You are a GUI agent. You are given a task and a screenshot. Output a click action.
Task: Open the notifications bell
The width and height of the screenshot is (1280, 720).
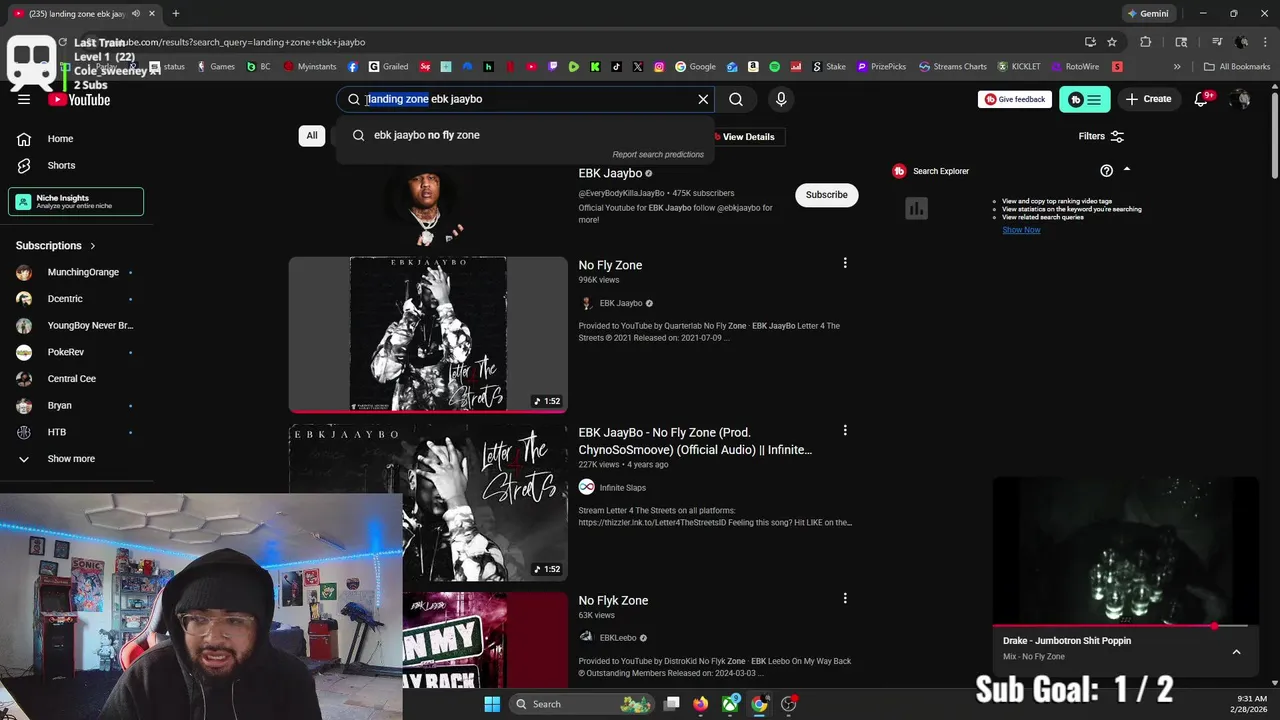[x=1202, y=99]
